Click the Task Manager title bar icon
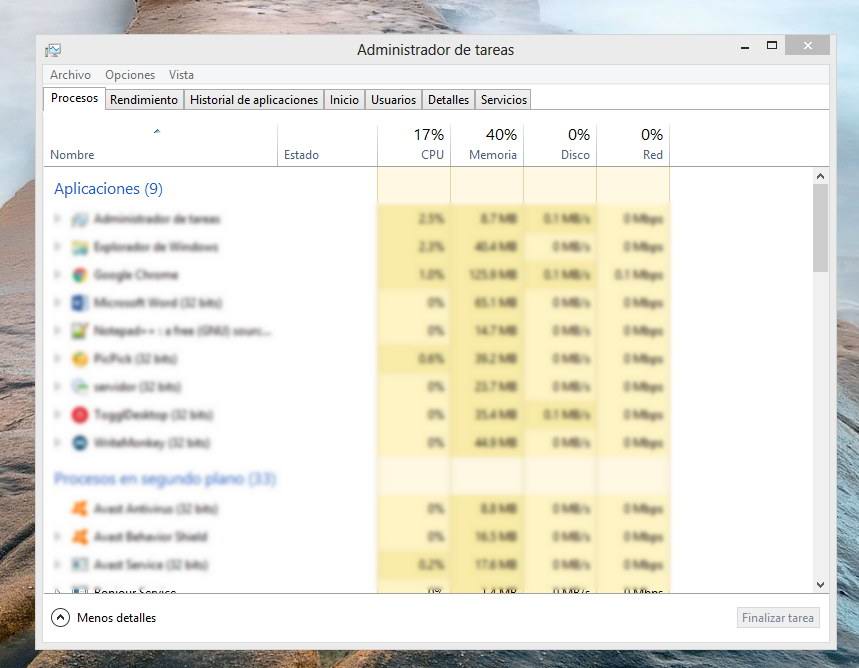 click(x=53, y=50)
